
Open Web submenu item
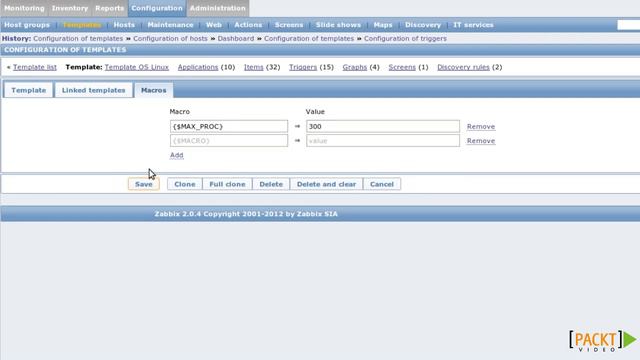pyautogui.click(x=214, y=25)
